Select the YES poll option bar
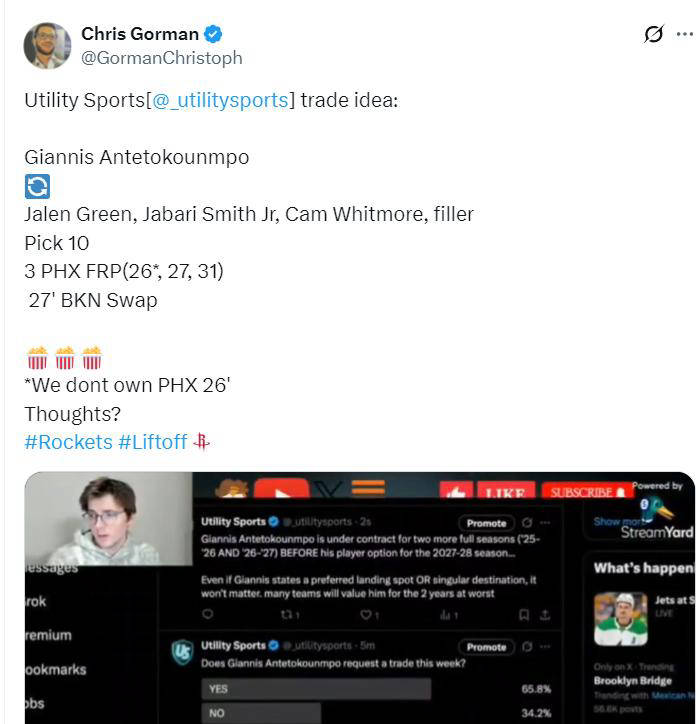 click(316, 689)
